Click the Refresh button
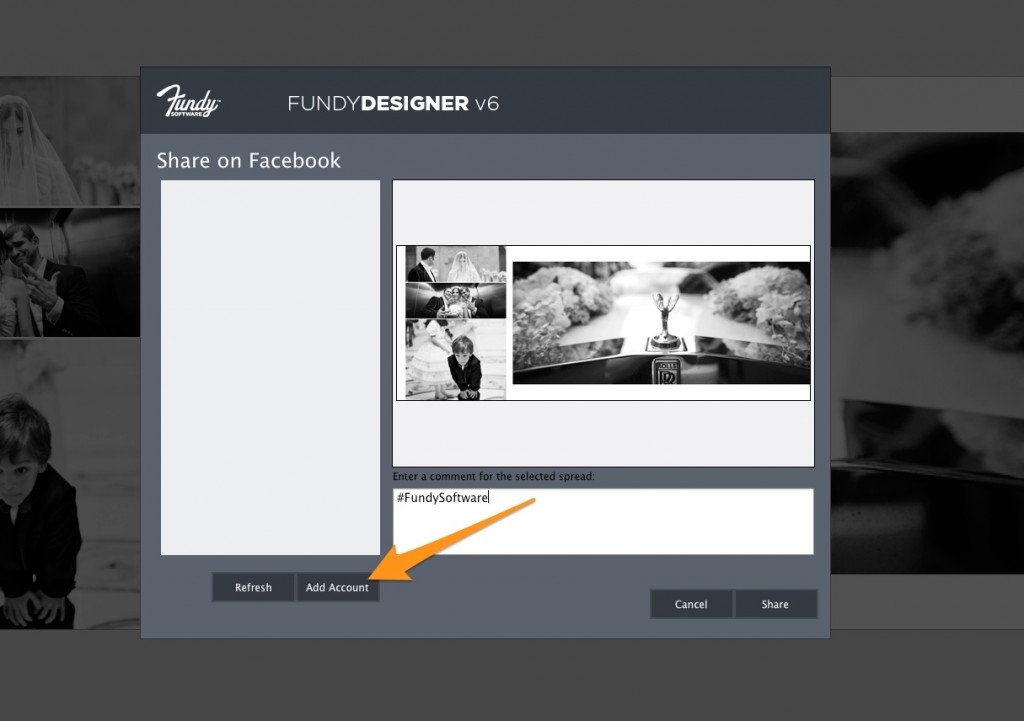 coord(253,587)
